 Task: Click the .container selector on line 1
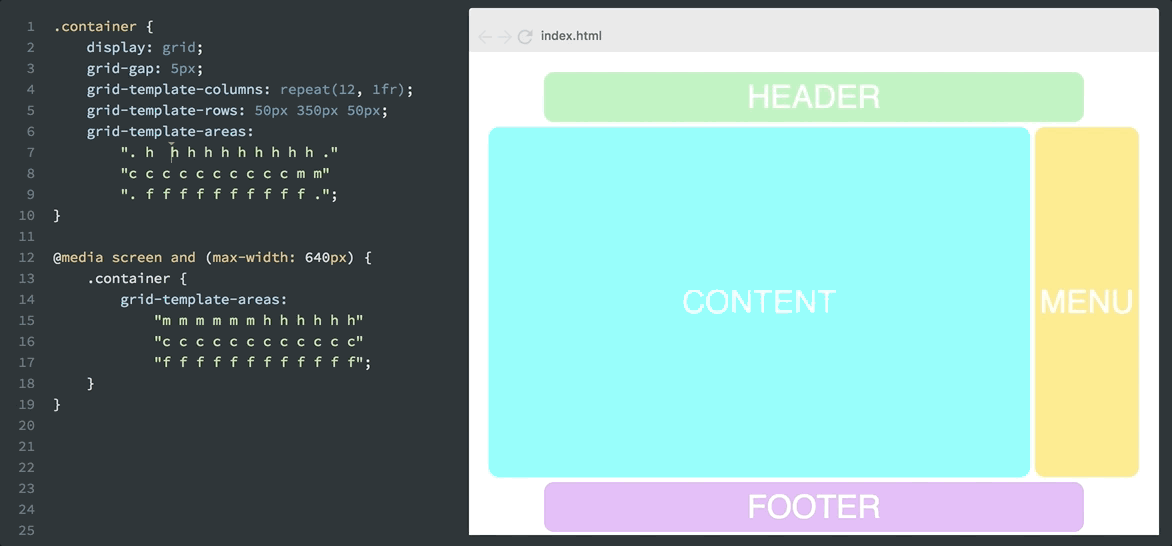[x=95, y=27]
